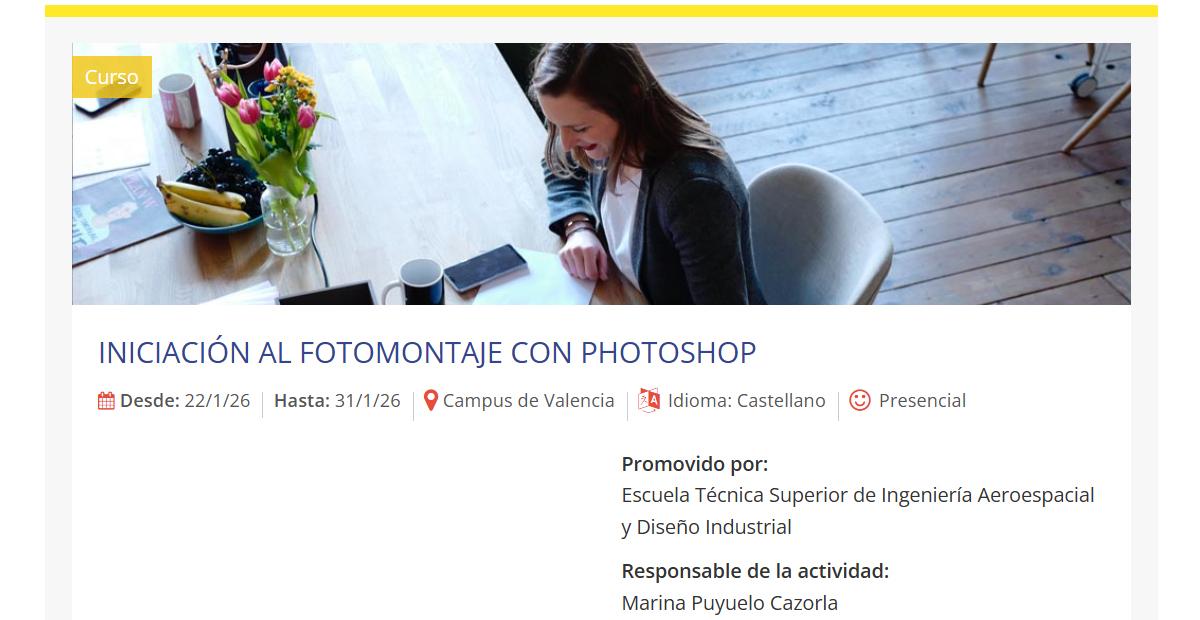Click Escuela Técnica Superior de Ingeniería Aeroespacial text
Screen dimensions: 1200x620
tap(858, 495)
